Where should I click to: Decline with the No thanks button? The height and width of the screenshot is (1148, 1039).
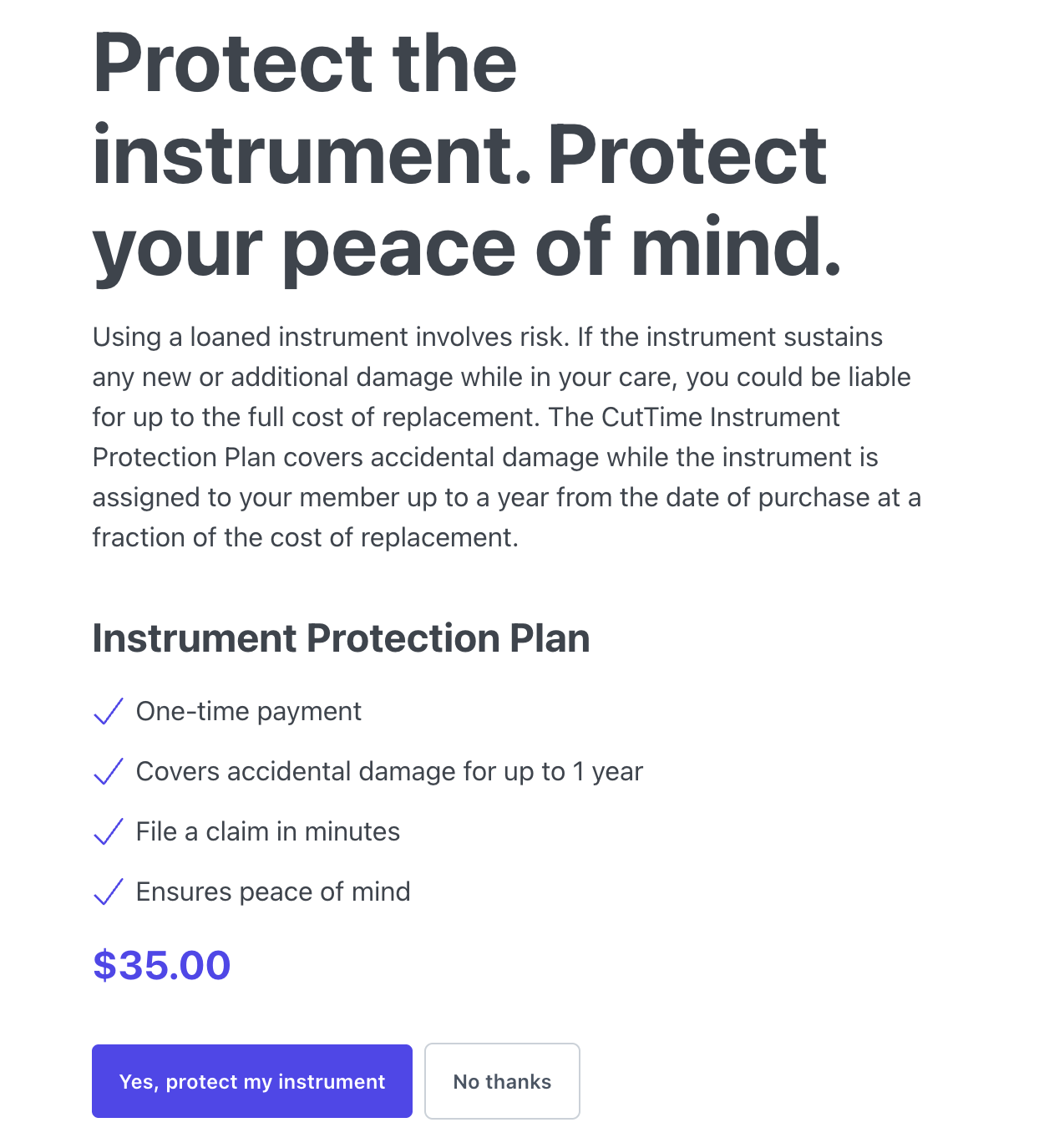[x=502, y=1081]
